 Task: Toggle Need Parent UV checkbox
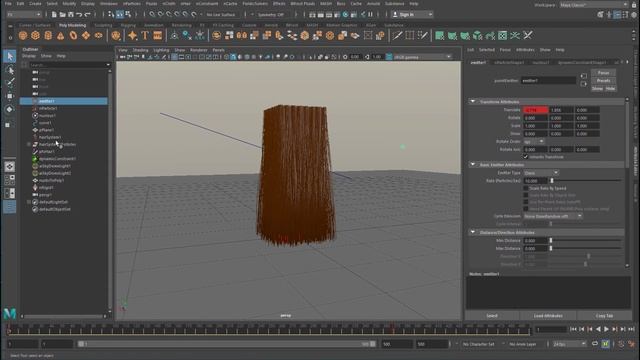(x=526, y=209)
